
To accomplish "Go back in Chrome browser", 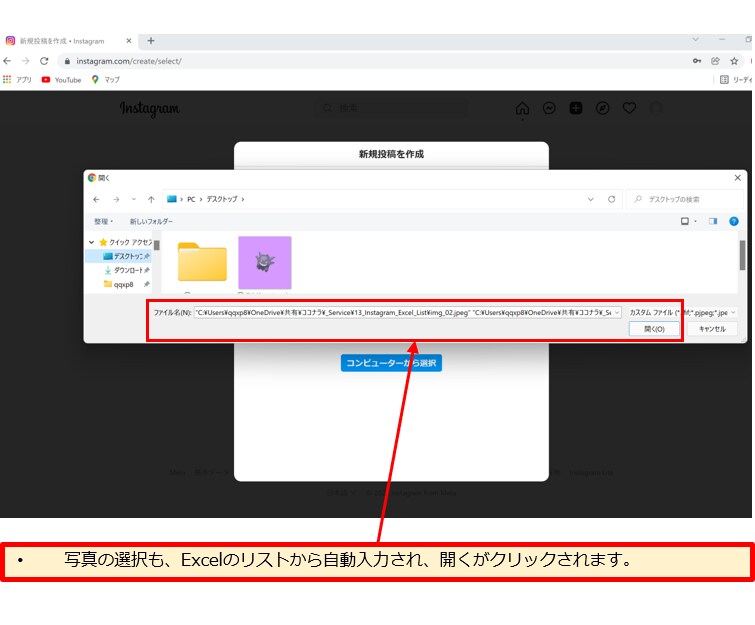I will click(7, 61).
